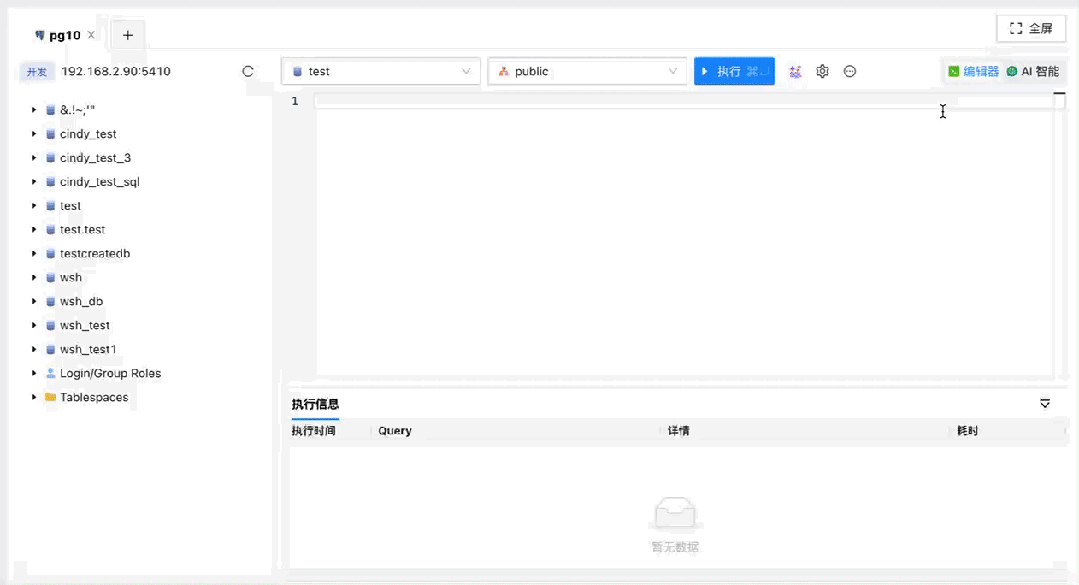
Task: Click the refresh icon beside the server address
Action: coord(248,72)
